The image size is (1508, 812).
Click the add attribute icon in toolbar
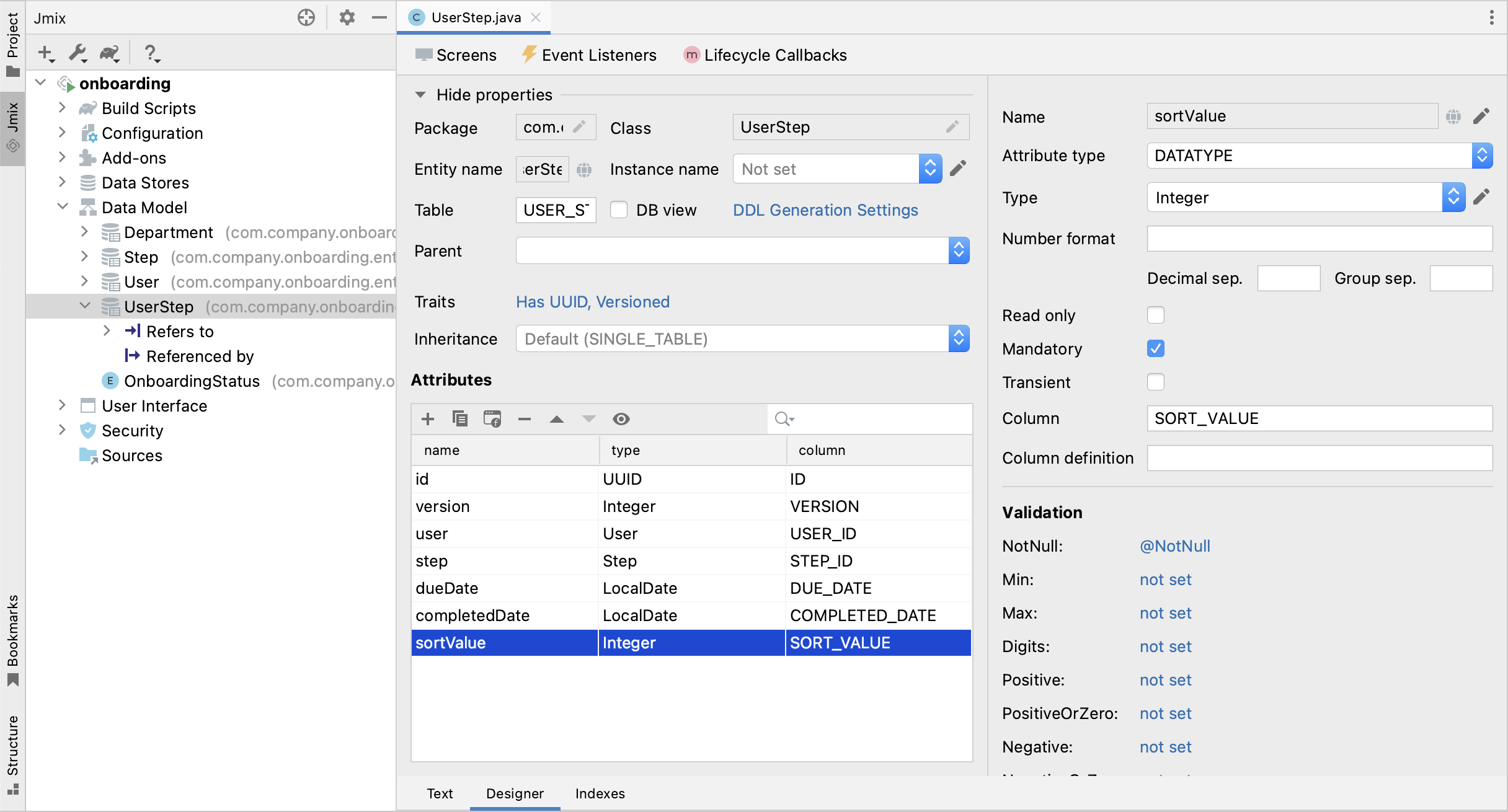pos(428,418)
